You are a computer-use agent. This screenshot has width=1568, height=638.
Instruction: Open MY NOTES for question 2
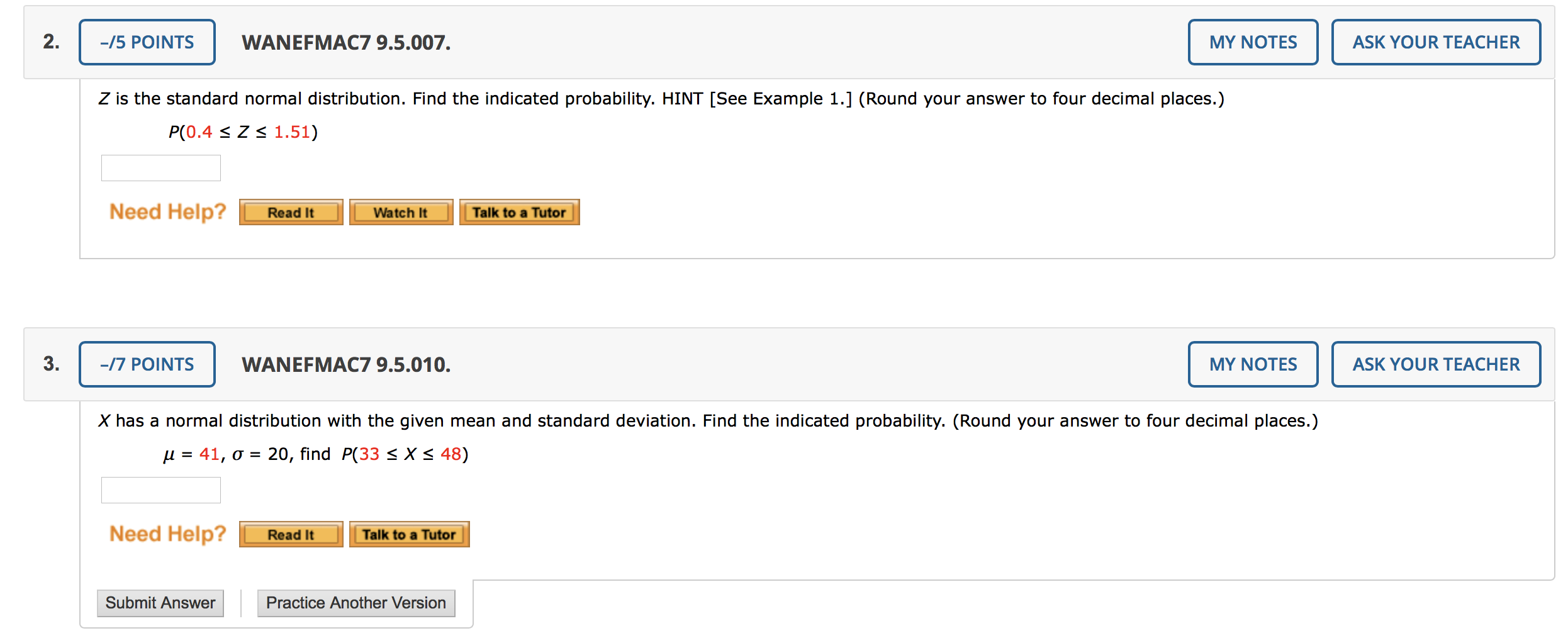(x=1252, y=42)
